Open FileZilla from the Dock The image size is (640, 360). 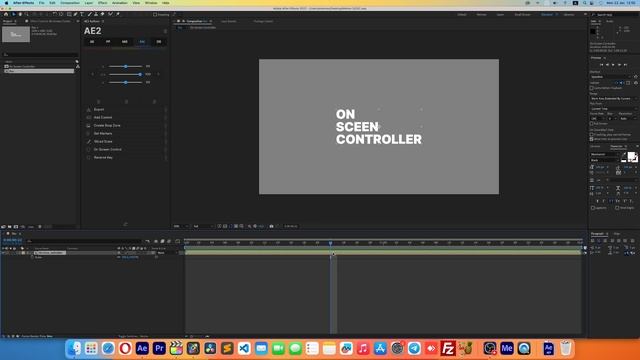(x=448, y=348)
